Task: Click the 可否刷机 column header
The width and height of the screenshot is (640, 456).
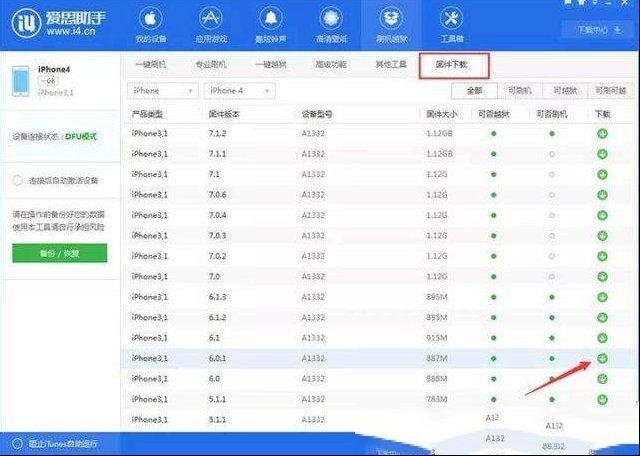Action: [x=552, y=114]
